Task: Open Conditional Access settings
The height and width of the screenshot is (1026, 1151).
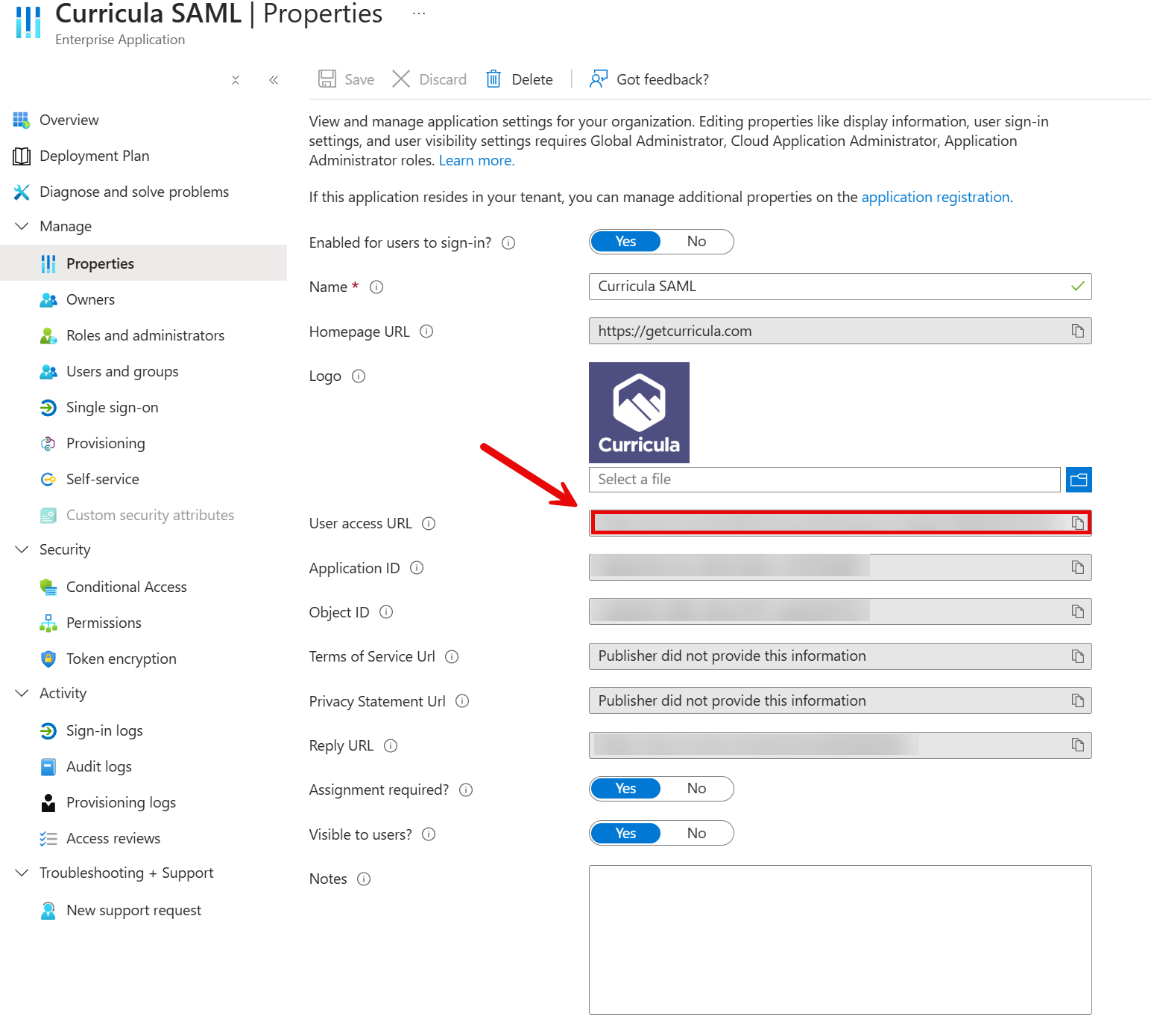Action: click(x=127, y=586)
